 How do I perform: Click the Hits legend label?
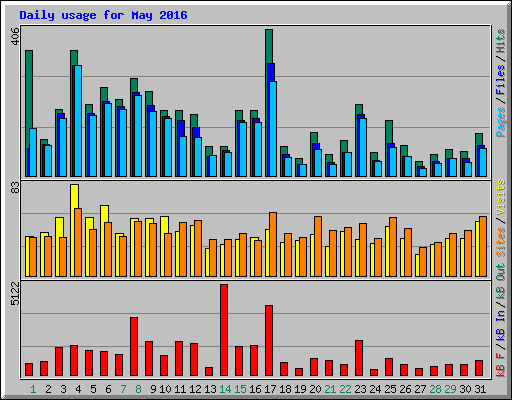coord(500,41)
